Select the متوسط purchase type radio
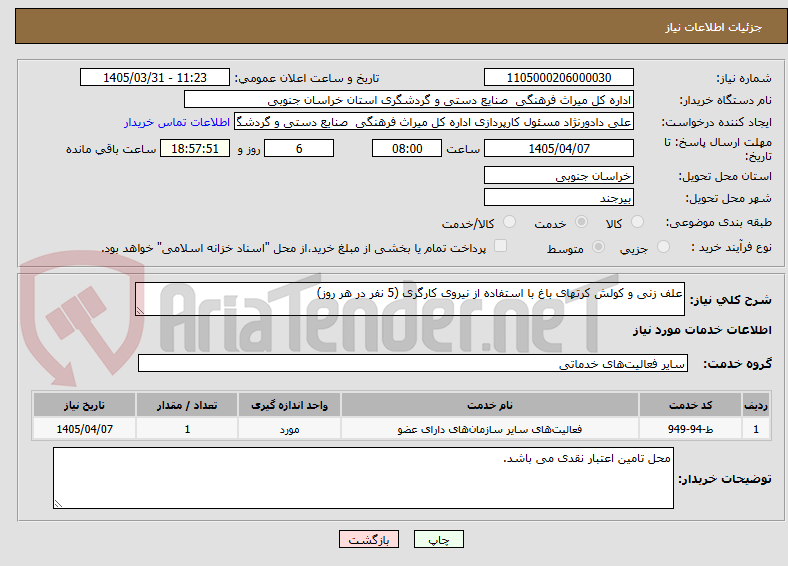The width and height of the screenshot is (788, 566). click(599, 246)
